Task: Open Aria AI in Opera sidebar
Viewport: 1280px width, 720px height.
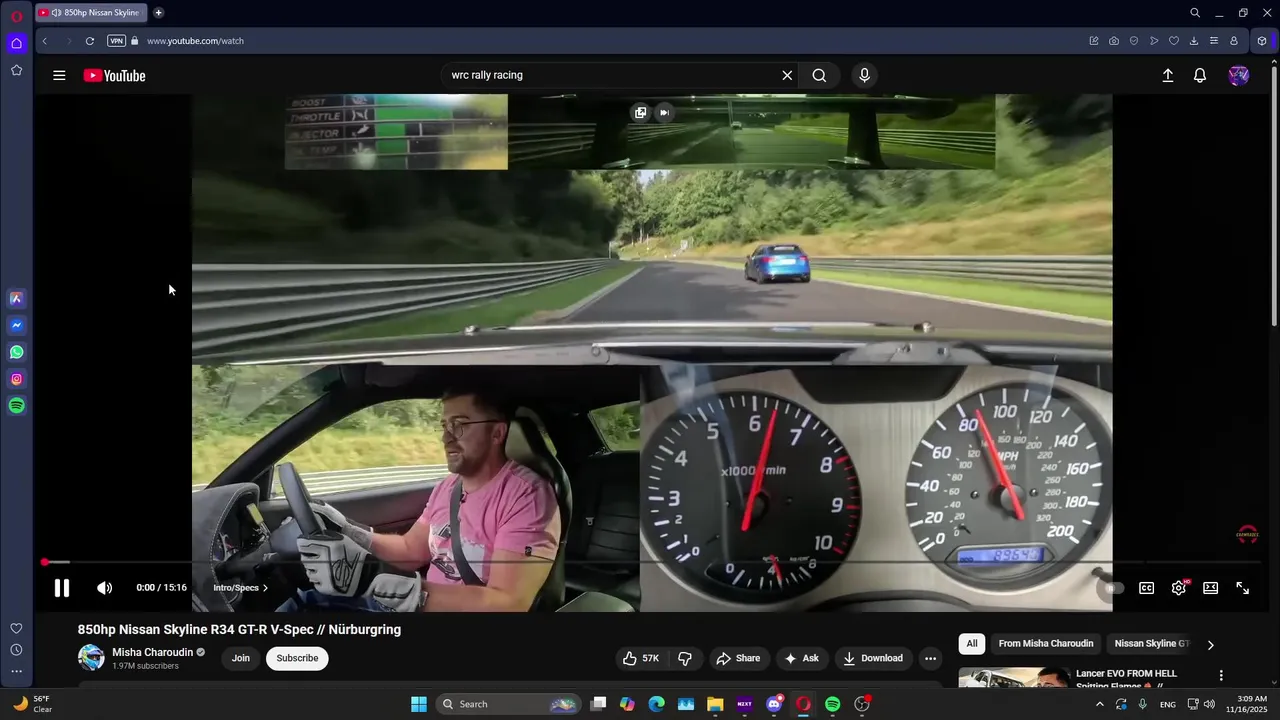Action: click(x=17, y=298)
